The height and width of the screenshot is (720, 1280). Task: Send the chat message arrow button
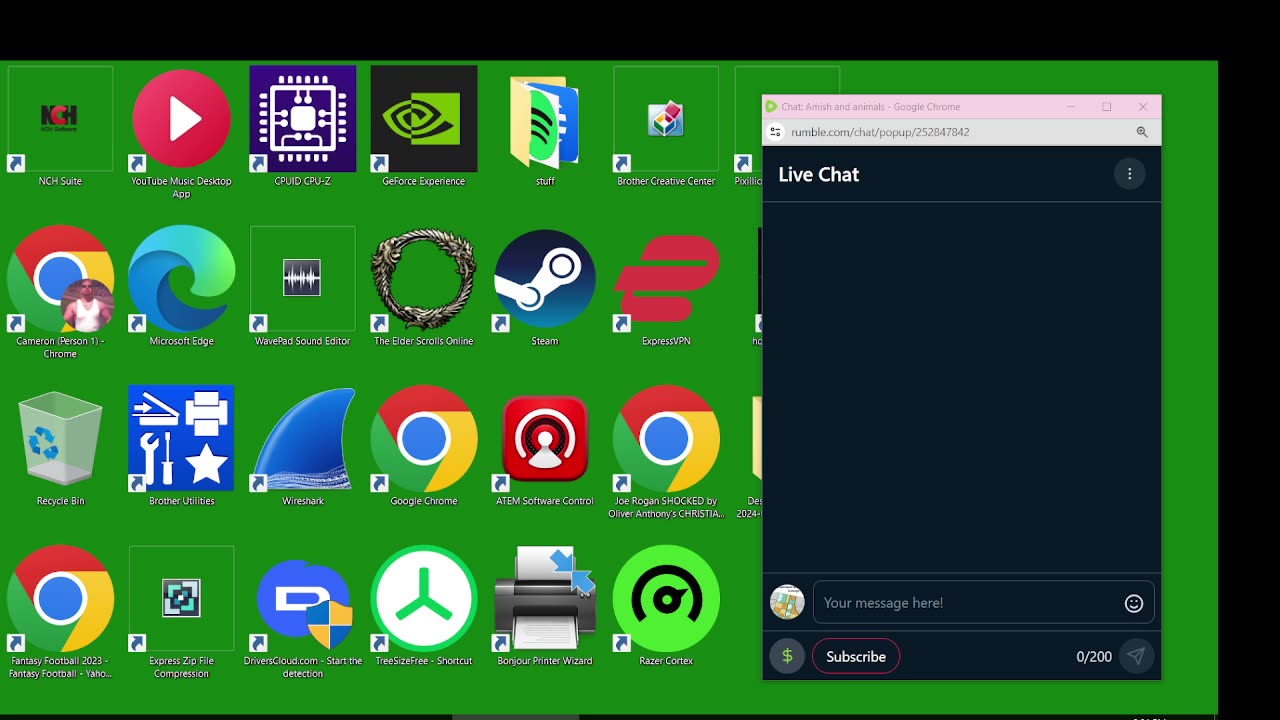pyautogui.click(x=1136, y=657)
